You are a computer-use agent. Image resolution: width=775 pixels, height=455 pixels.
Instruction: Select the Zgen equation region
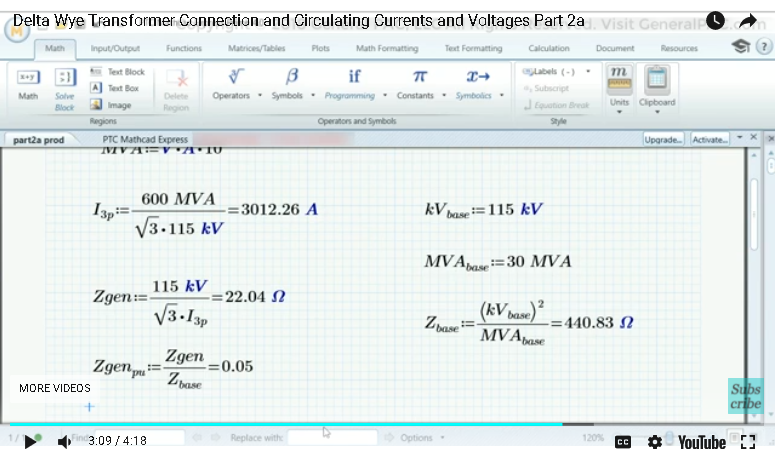[x=189, y=302]
